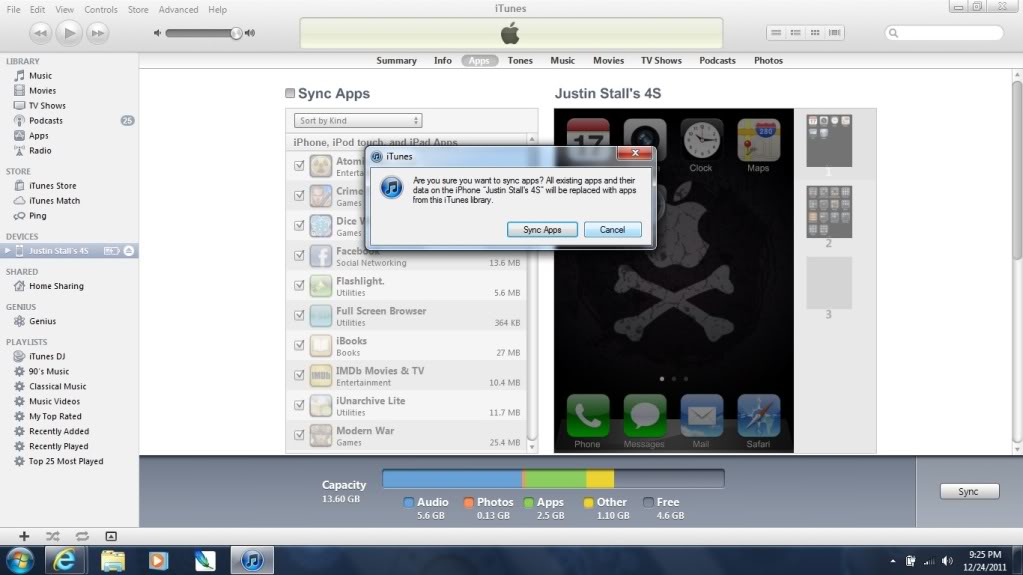Viewport: 1023px width, 575px height.
Task: Click the eject icon next to Justin Stall's 4S
Action: click(x=129, y=251)
